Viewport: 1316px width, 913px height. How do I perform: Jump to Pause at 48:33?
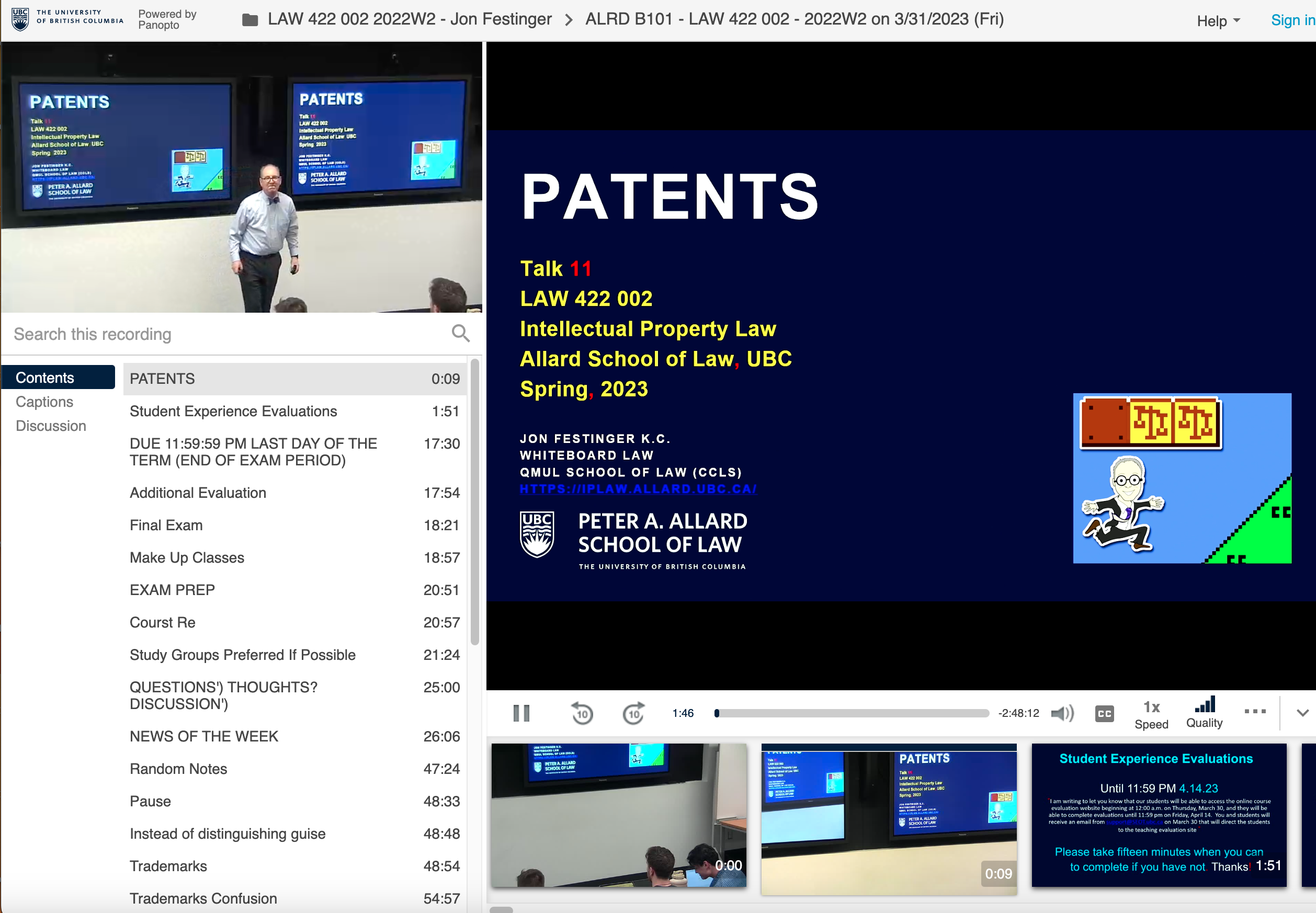(294, 802)
